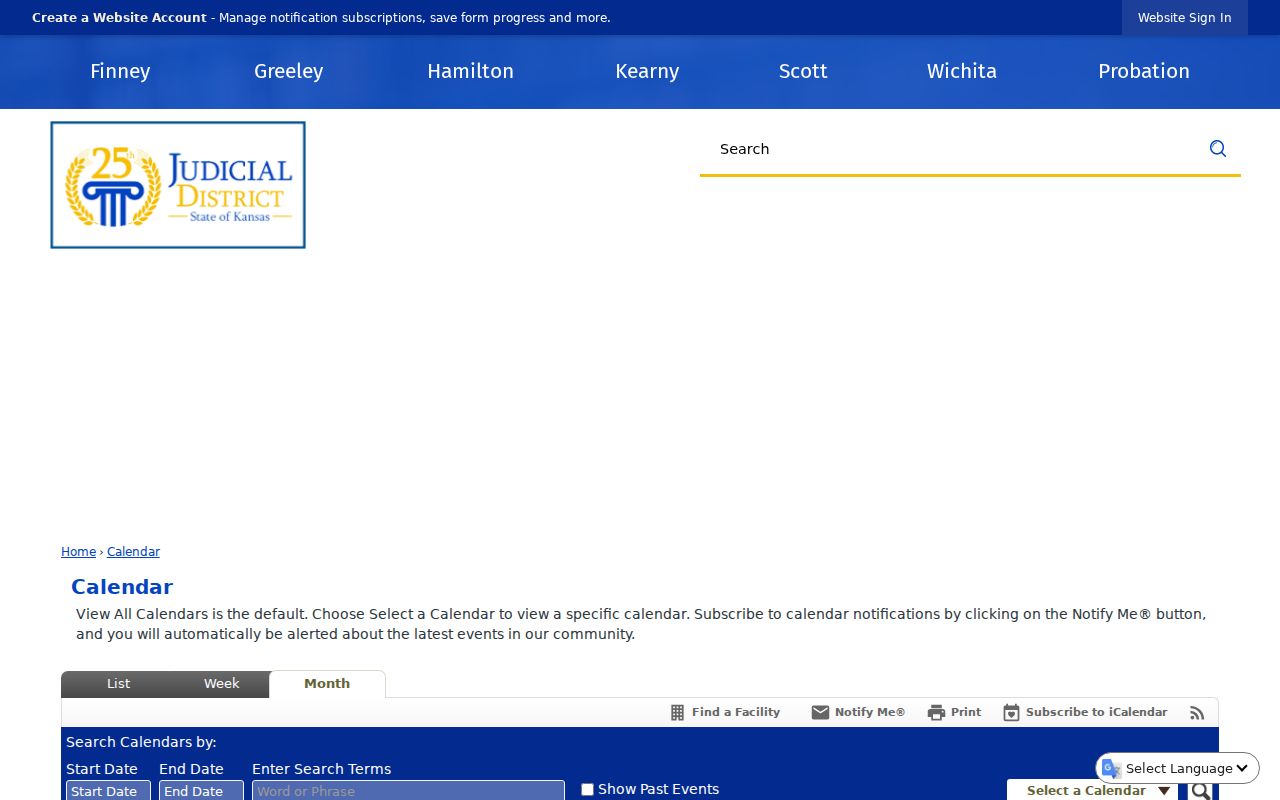Click the Notify Me envelope icon
This screenshot has width=1280, height=800.
click(x=820, y=712)
